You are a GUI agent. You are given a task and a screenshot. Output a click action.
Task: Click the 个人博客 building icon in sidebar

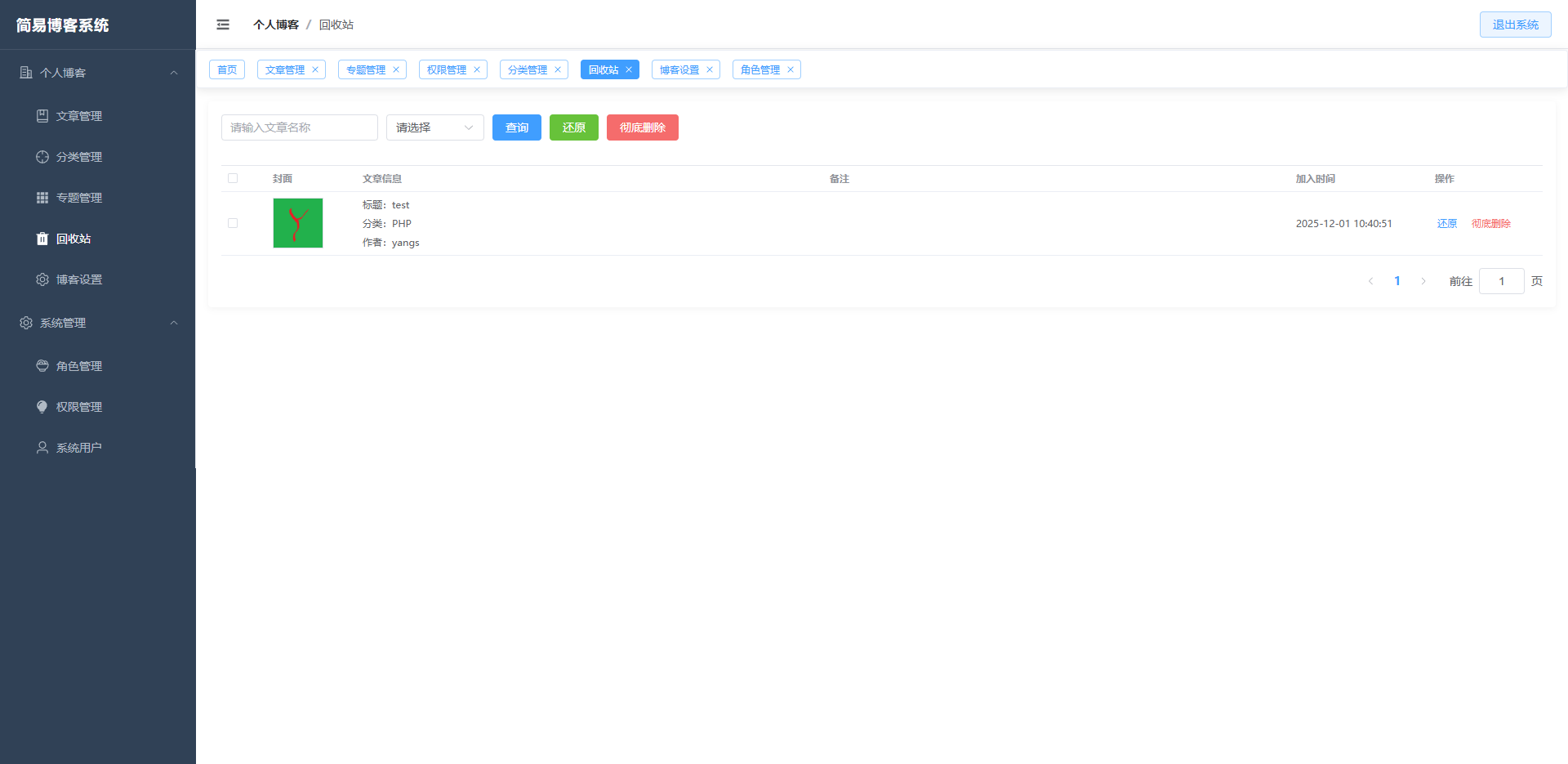(26, 73)
